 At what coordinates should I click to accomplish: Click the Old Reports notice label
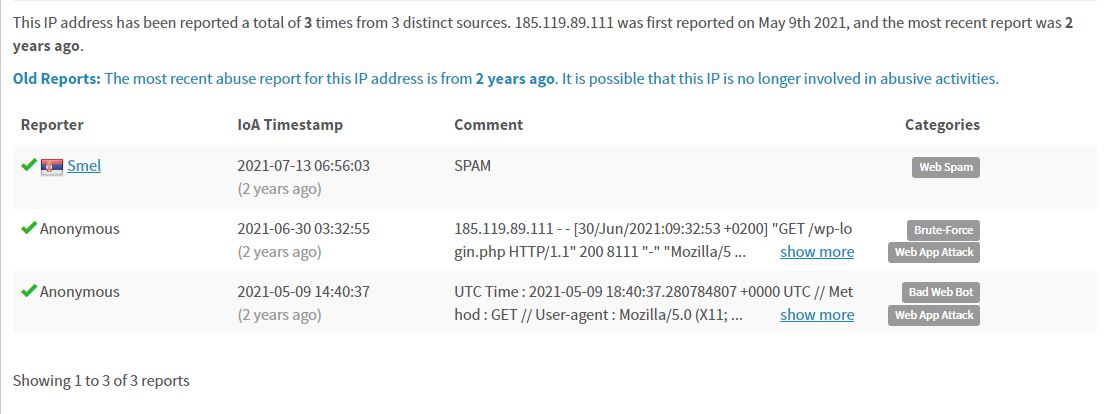pyautogui.click(x=57, y=79)
